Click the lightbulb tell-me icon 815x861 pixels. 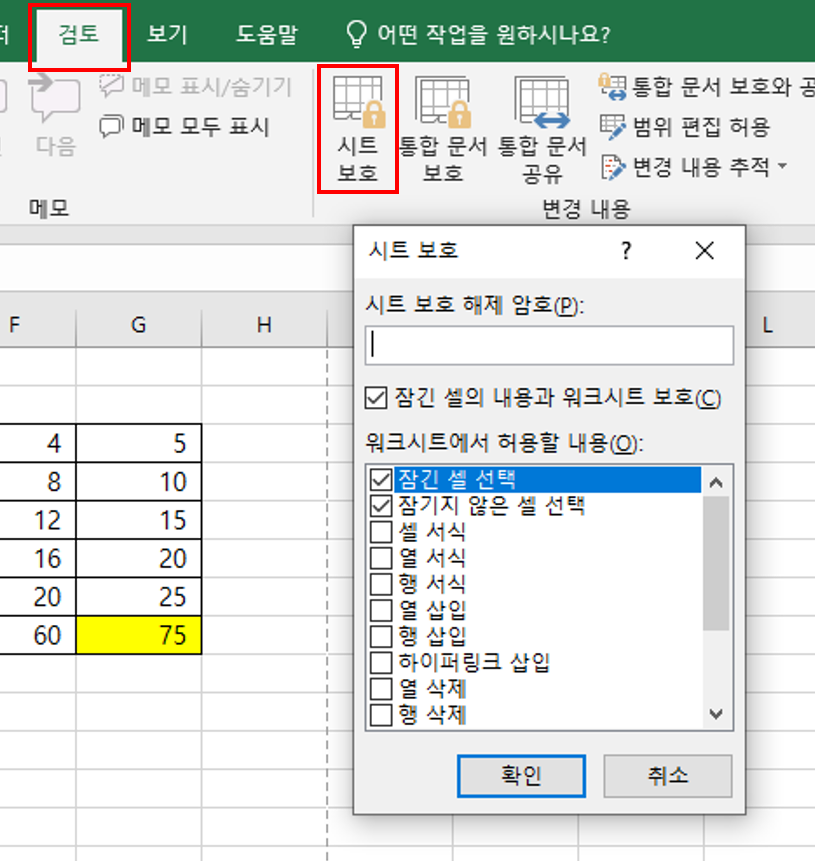356,34
